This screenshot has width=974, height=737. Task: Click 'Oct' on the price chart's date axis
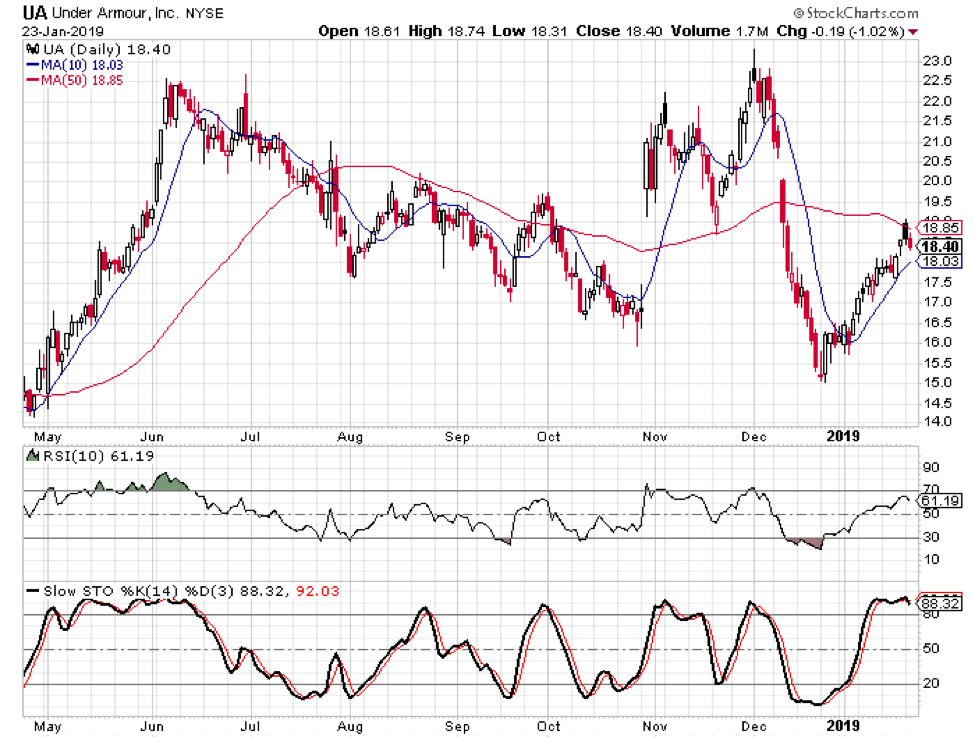548,437
